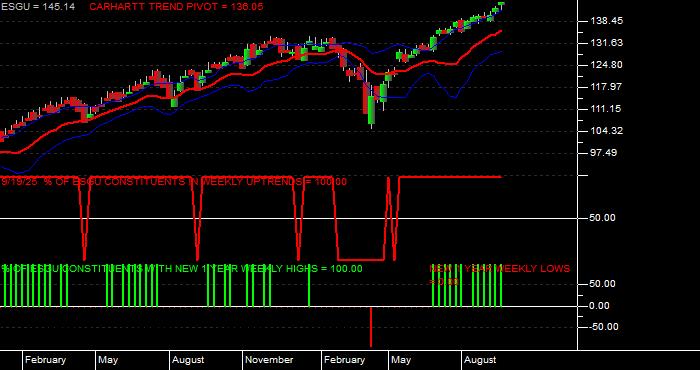
Task: Click the large green candle at the price low
Action: point(371,110)
